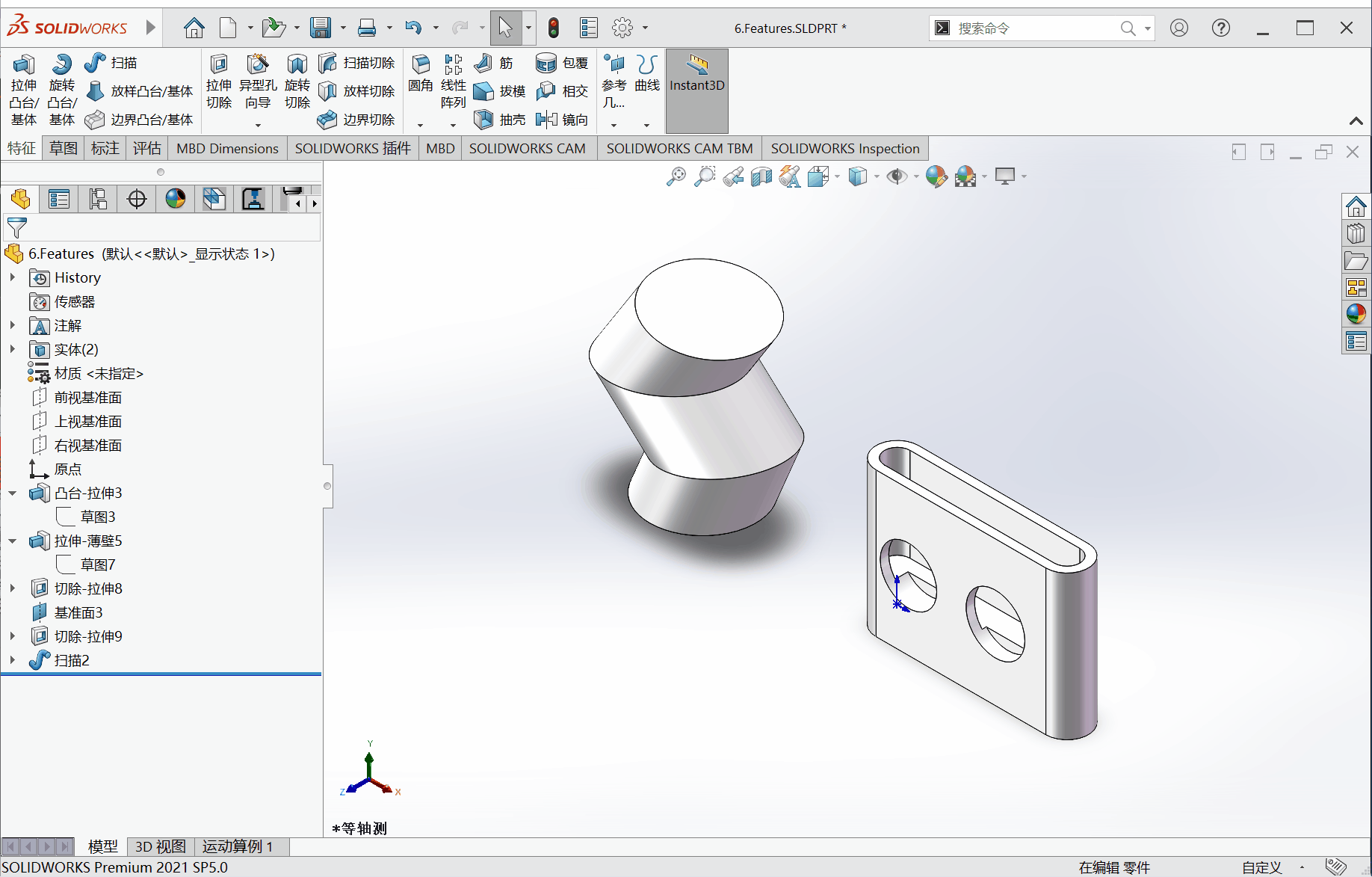Viewport: 1372px width, 877px height.
Task: Click the Draft (拔模) tool
Action: click(x=500, y=91)
